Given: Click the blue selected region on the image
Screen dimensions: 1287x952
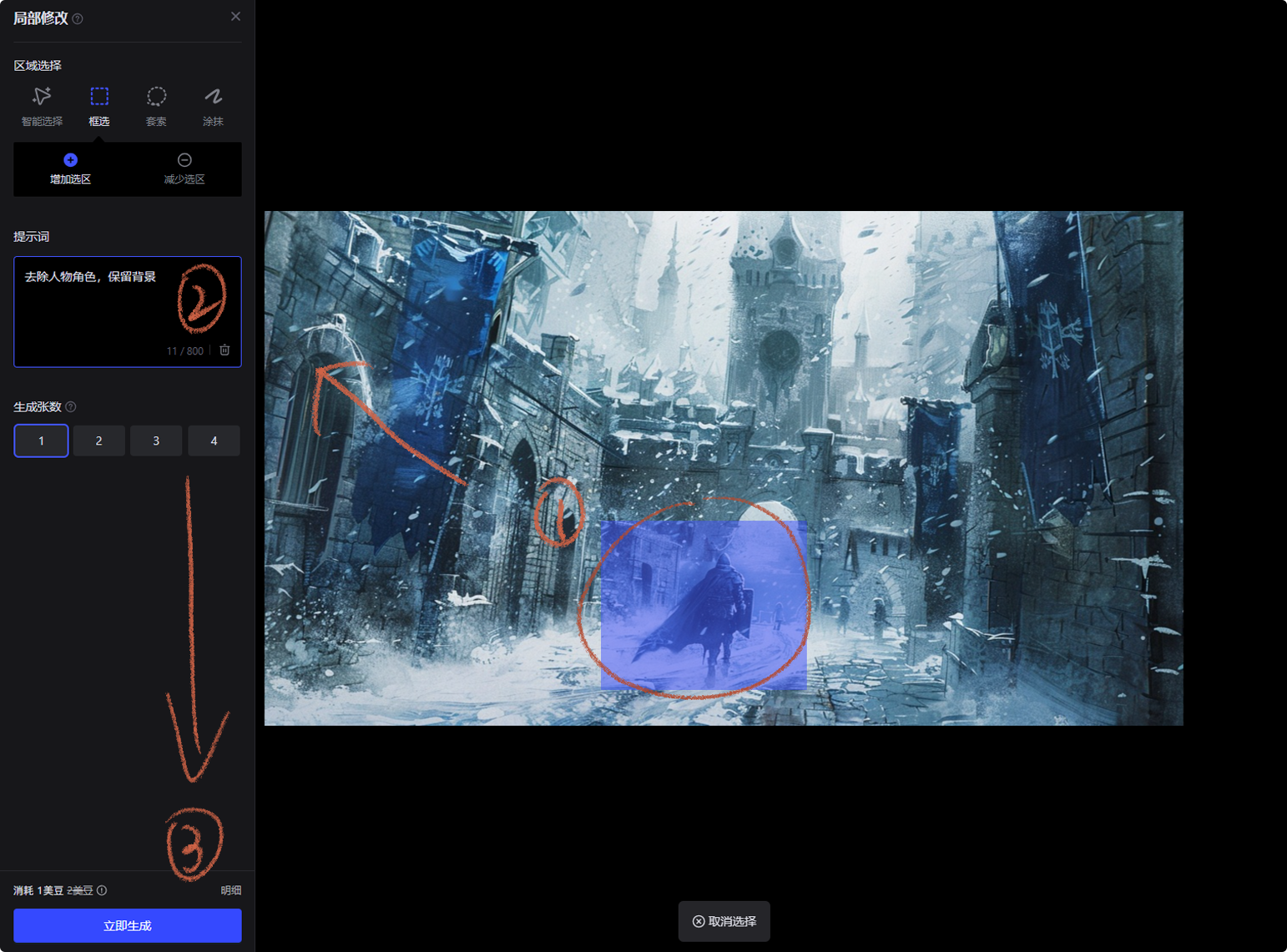Looking at the screenshot, I should tap(704, 606).
